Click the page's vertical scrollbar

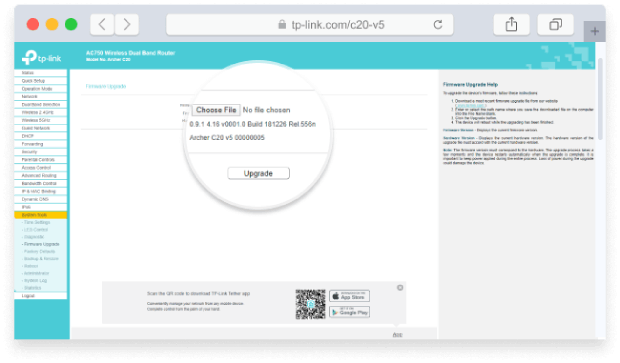click(600, 98)
